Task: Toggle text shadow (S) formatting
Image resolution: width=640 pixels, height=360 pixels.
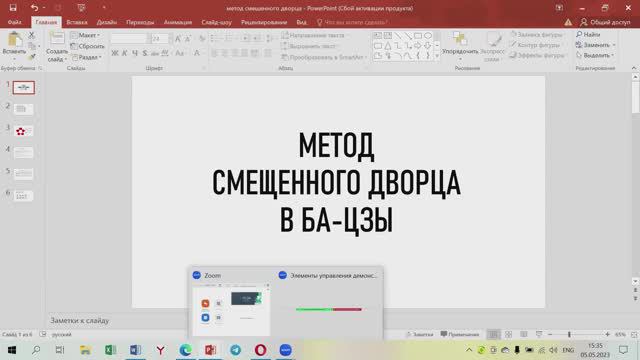Action: (144, 53)
